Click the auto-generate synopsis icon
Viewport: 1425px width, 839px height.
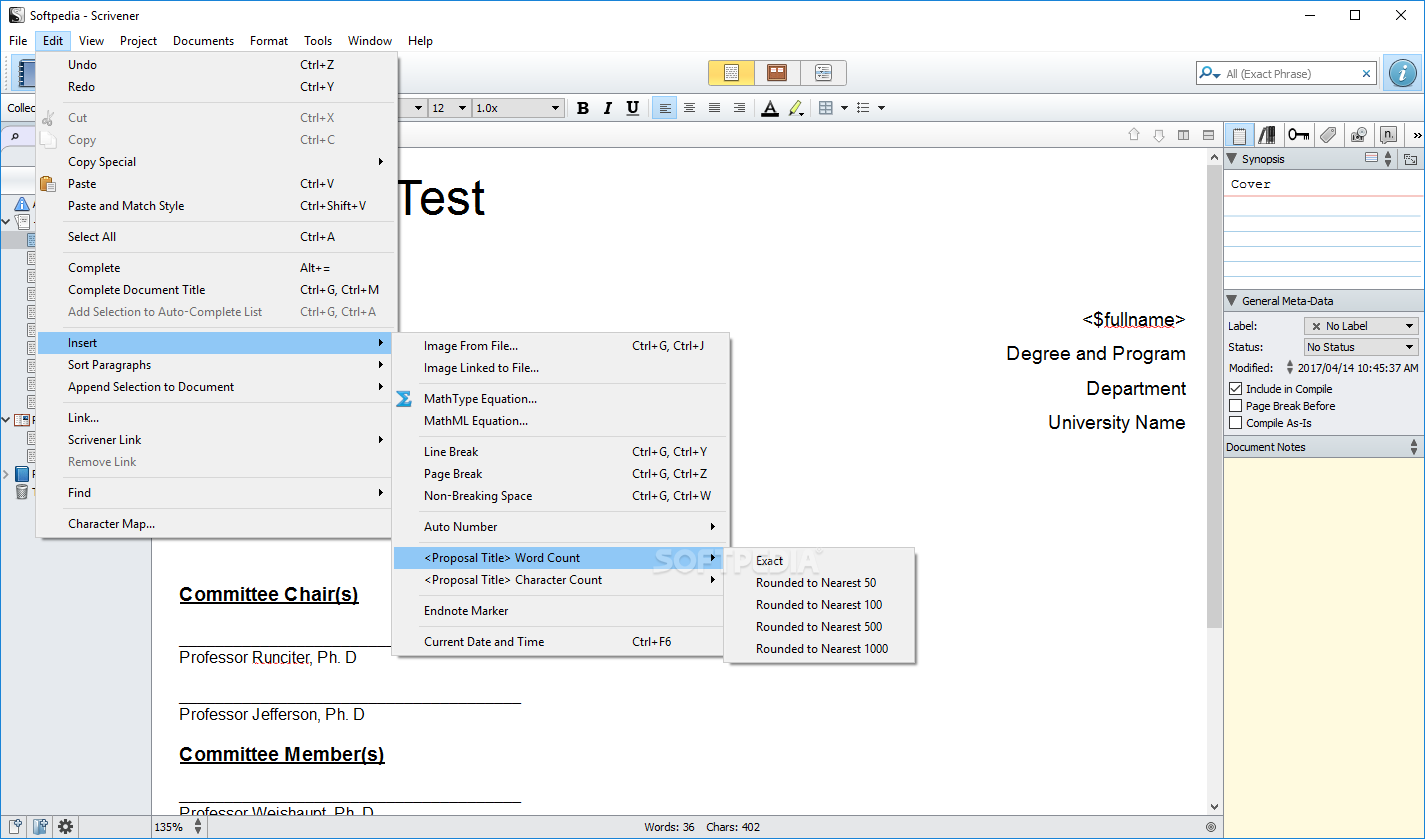click(x=1410, y=159)
